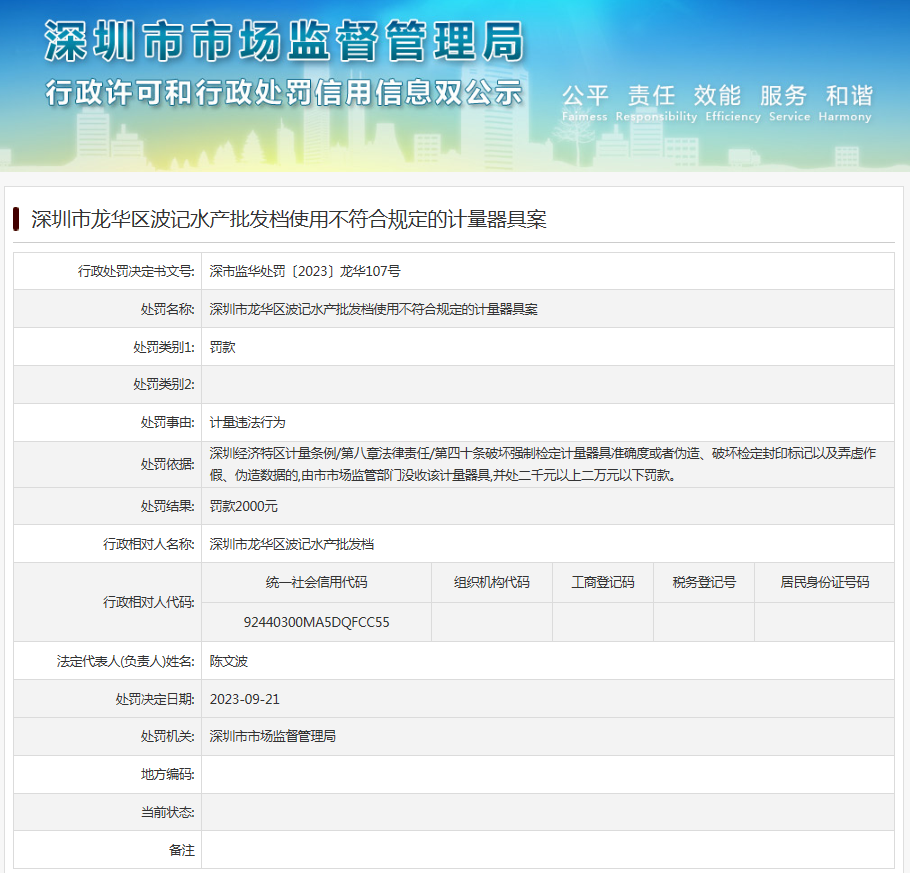910x873 pixels.
Task: Click the 居民身份证号码 column header
Action: click(x=824, y=582)
